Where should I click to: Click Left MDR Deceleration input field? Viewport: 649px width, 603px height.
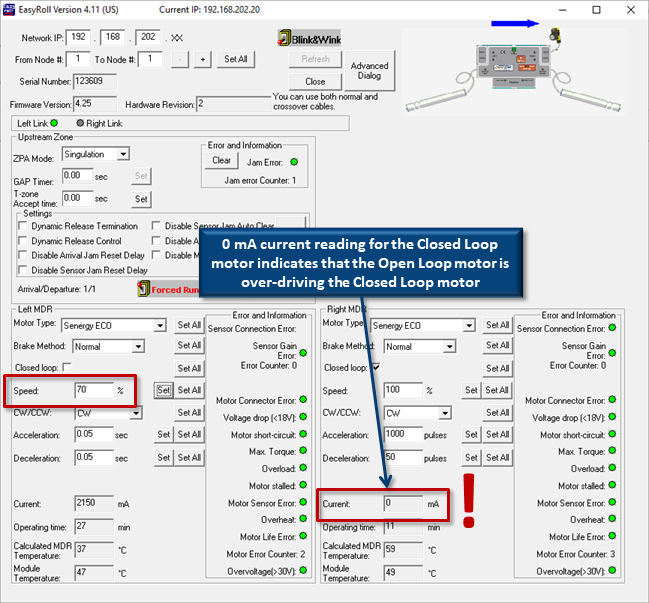click(94, 457)
